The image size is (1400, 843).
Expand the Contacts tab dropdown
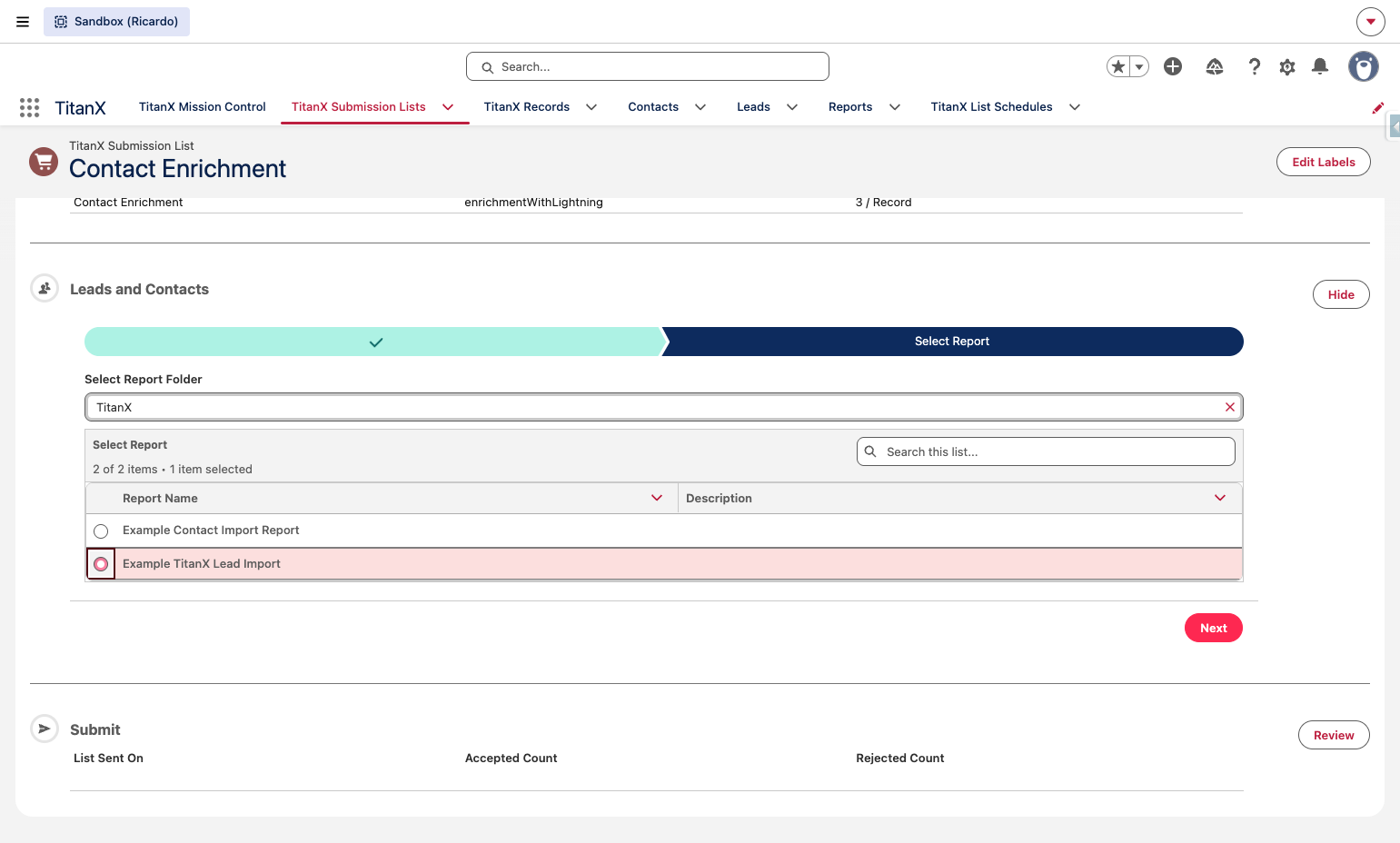[700, 107]
